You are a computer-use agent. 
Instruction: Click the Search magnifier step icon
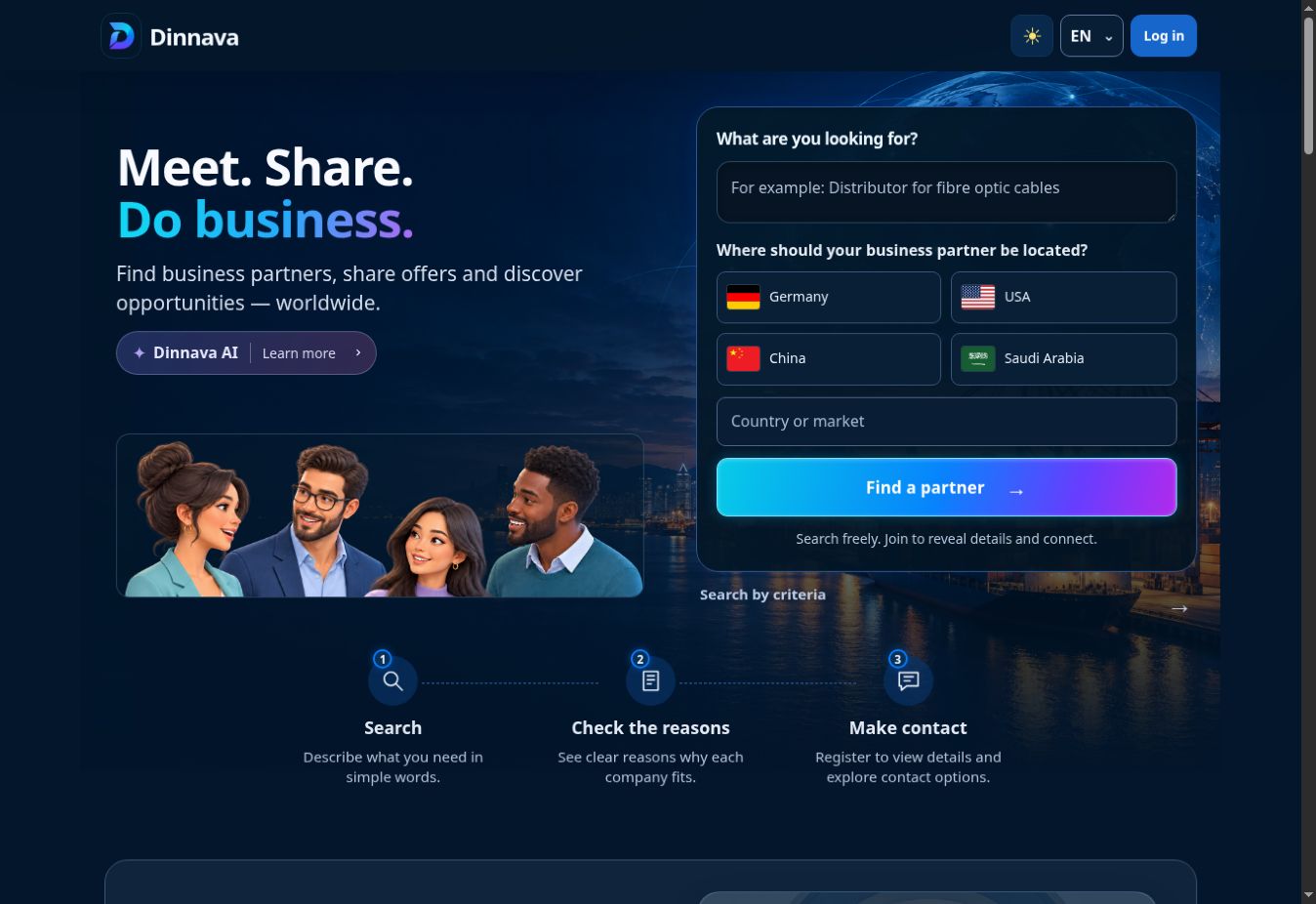point(392,680)
